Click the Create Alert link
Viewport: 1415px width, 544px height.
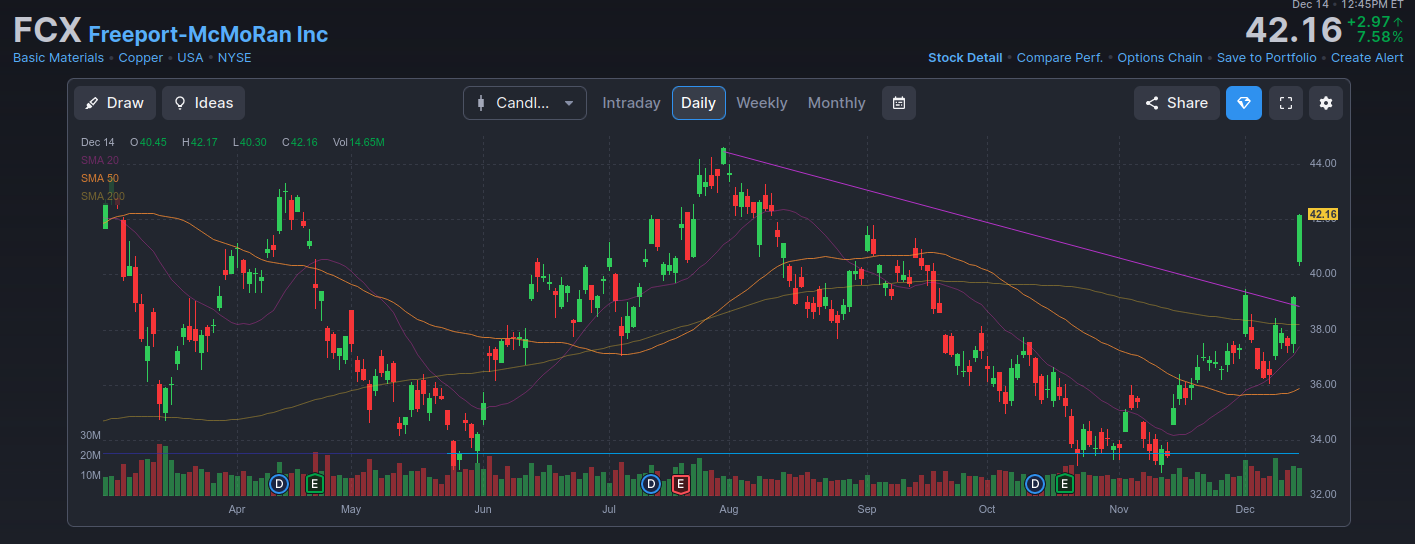click(1367, 58)
